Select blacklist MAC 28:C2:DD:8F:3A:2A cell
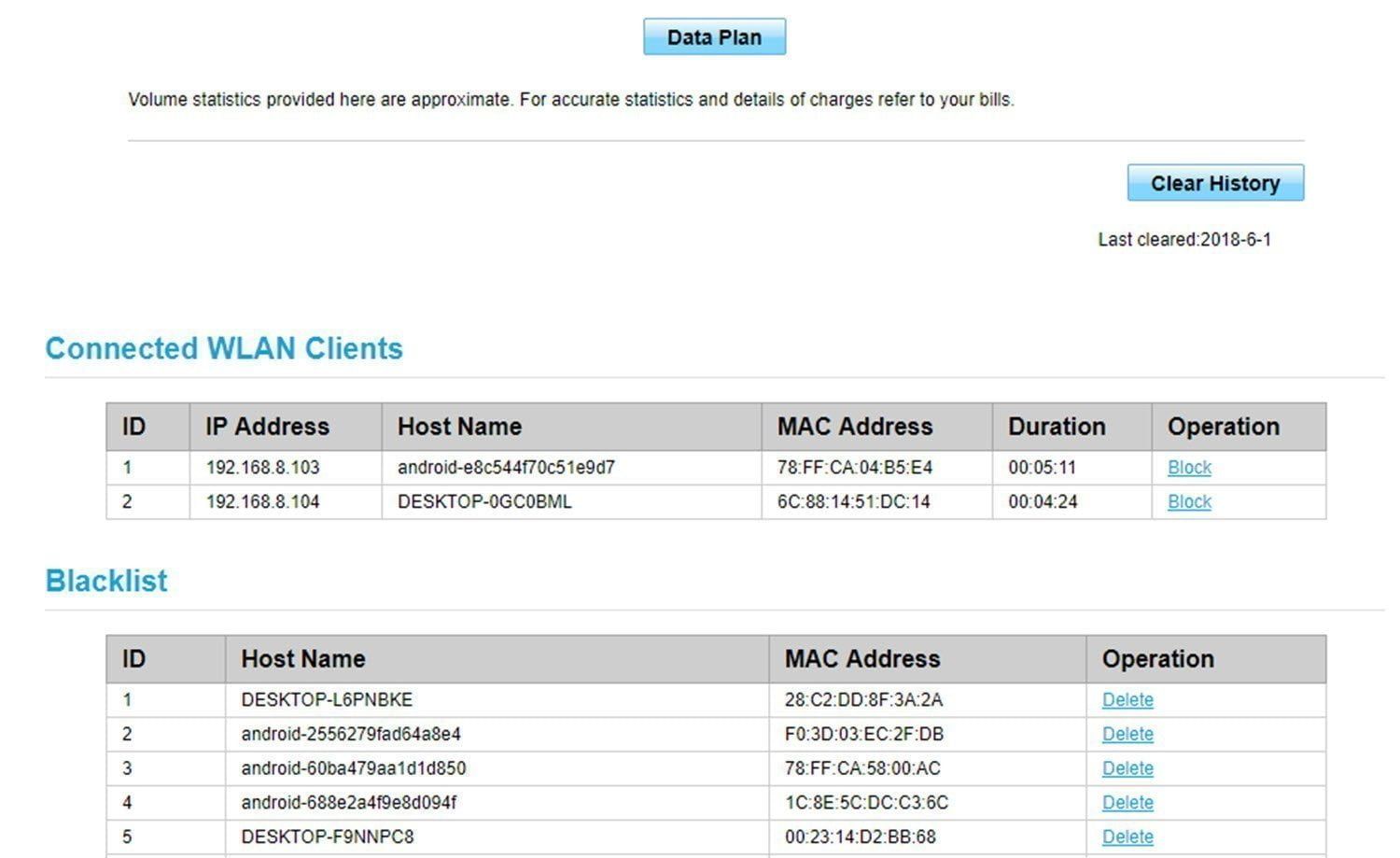This screenshot has height=858, width=1400. [x=863, y=700]
